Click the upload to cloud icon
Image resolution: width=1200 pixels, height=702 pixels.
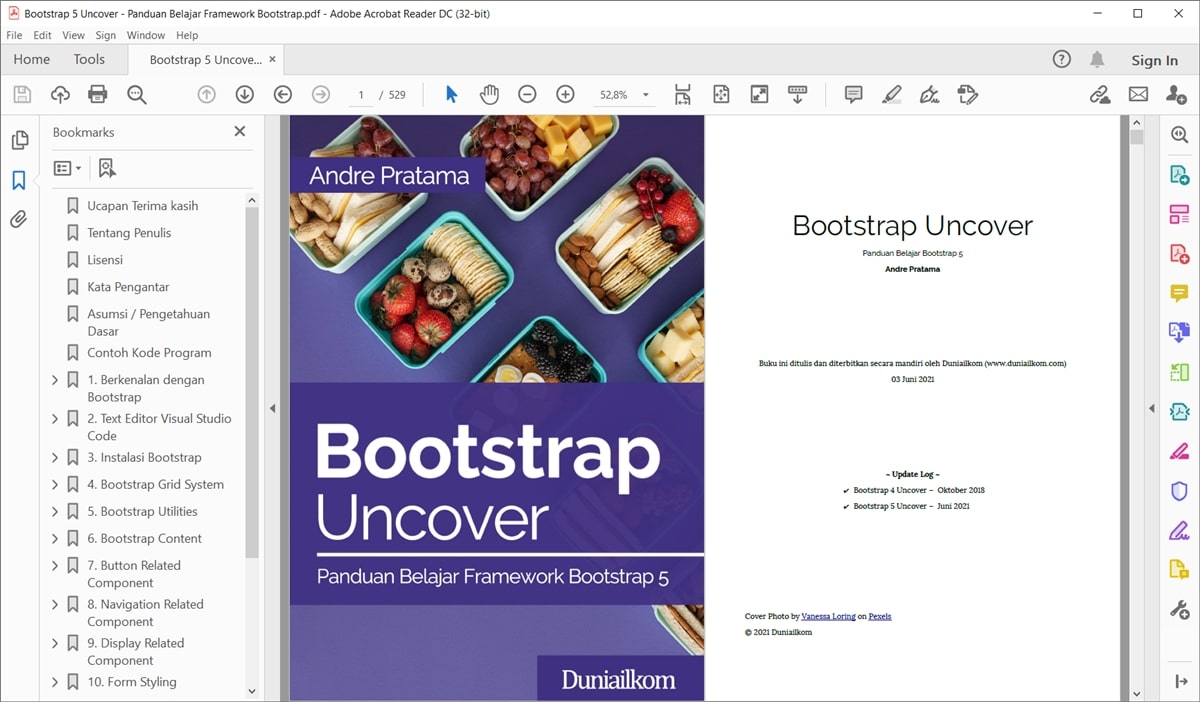[60, 95]
